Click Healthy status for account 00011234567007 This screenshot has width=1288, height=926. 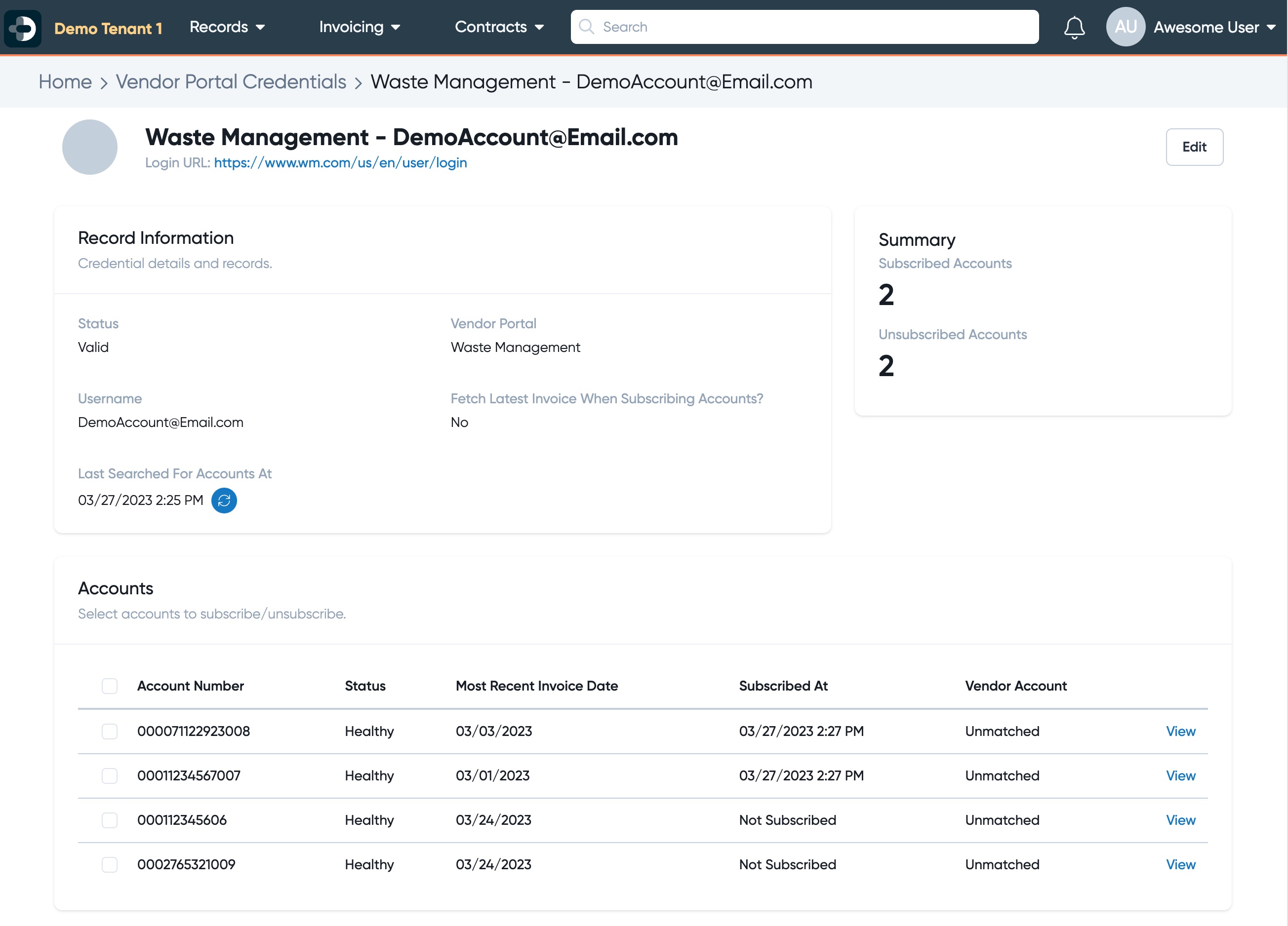pos(369,775)
